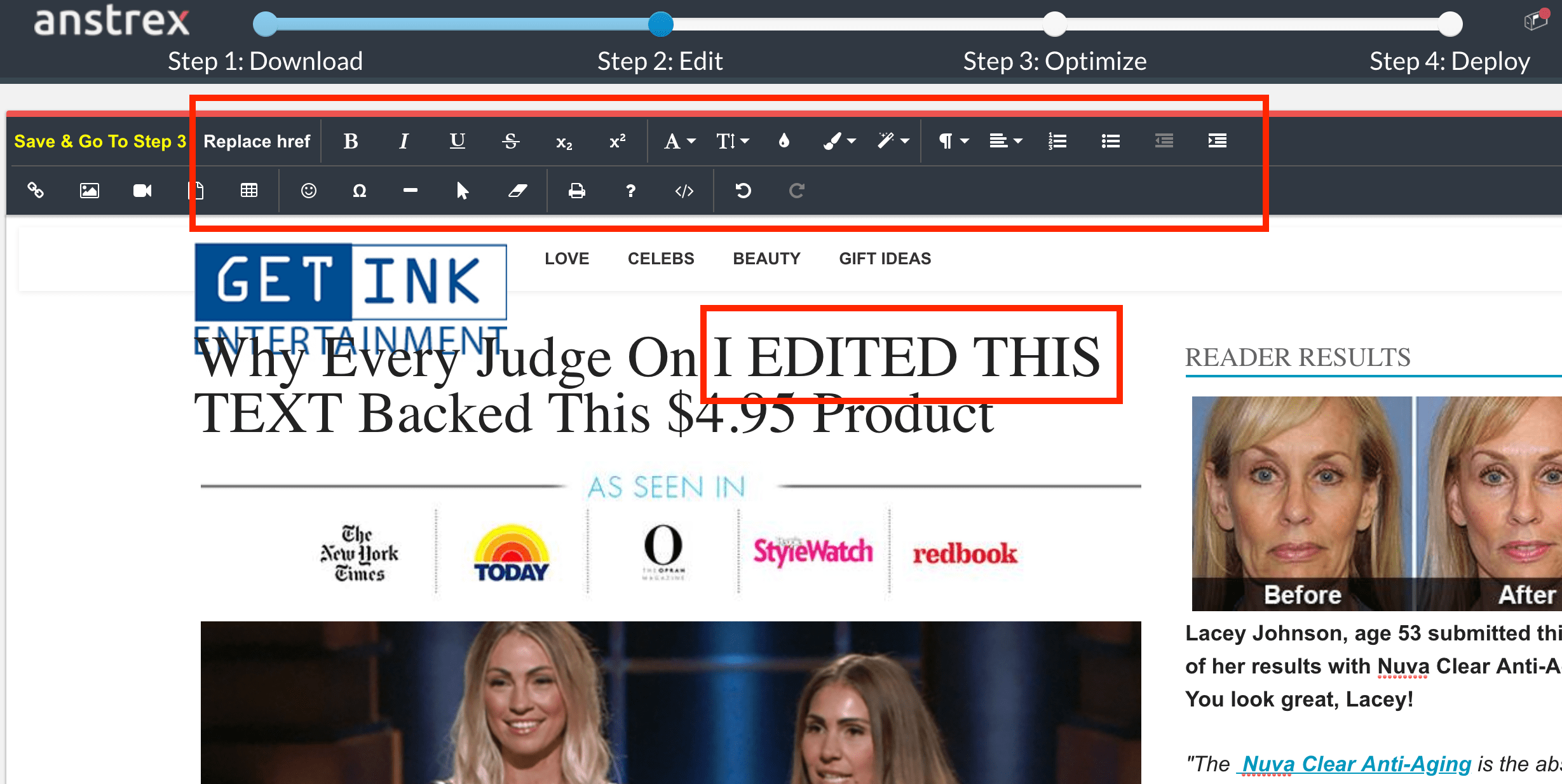This screenshot has height=784, width=1562.
Task: Jump to Step 3: Optimize
Action: 1055,62
